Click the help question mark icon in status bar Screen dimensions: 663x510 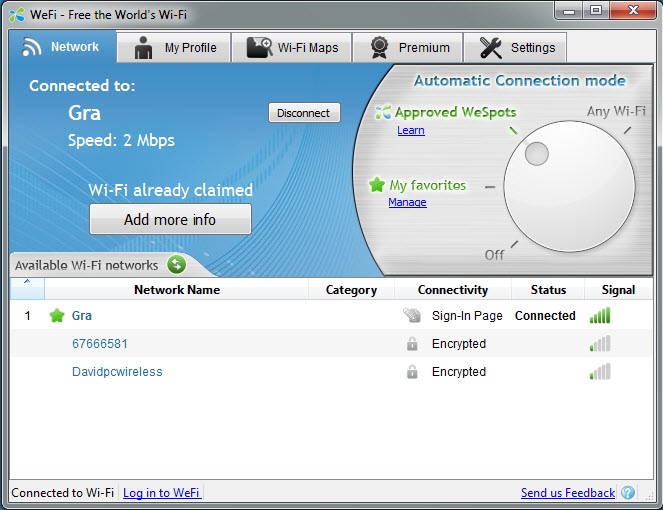[x=628, y=493]
